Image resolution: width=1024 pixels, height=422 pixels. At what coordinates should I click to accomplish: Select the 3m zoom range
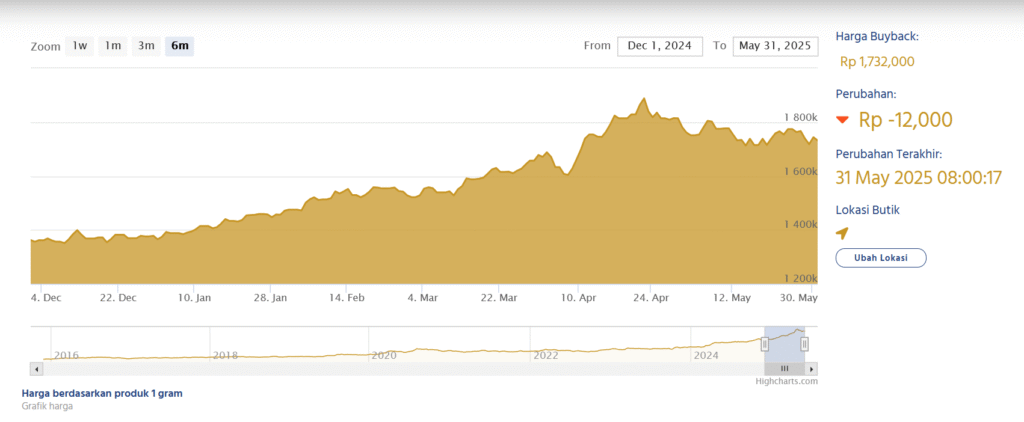coord(146,46)
